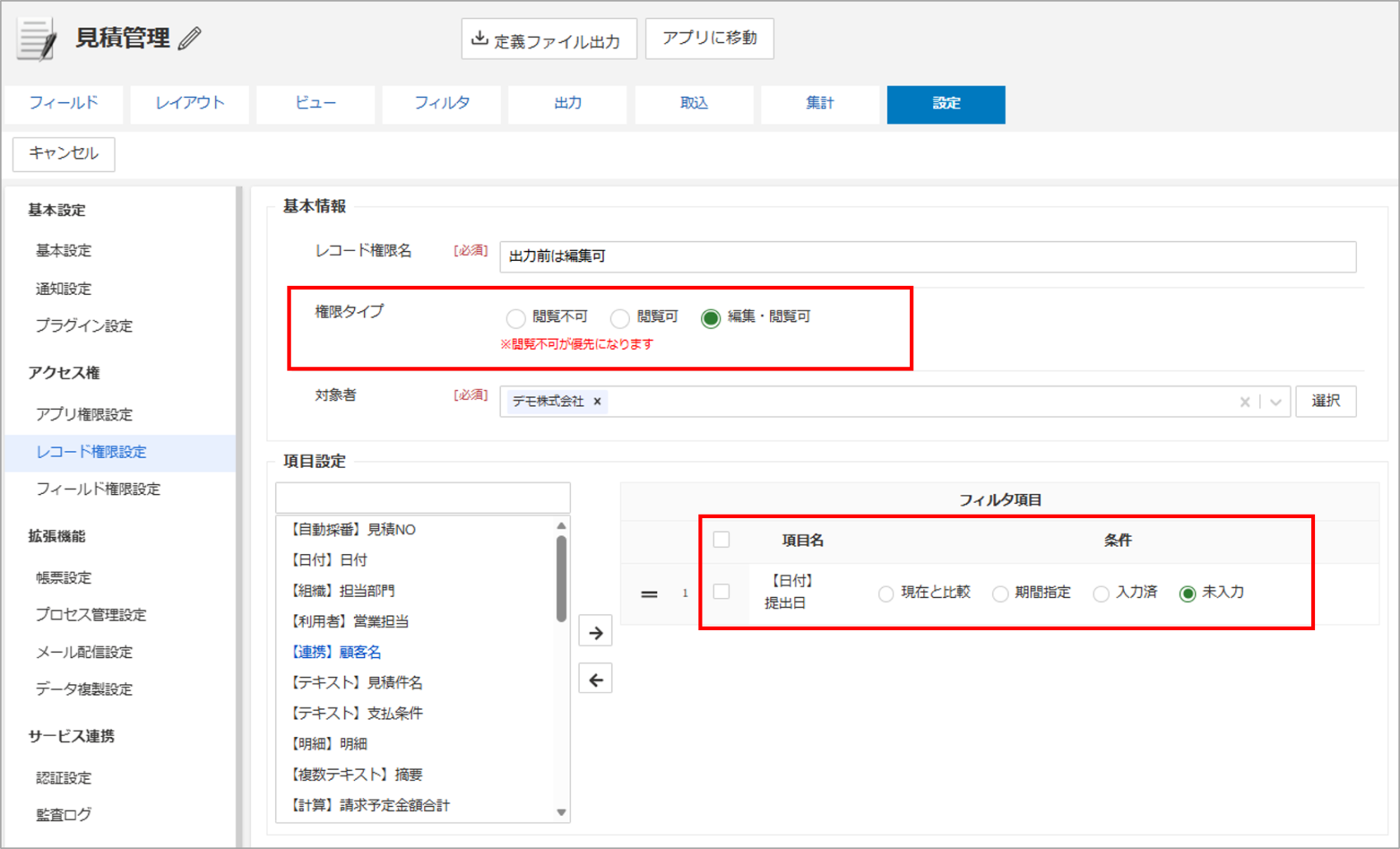This screenshot has height=849, width=1400.
Task: Open 通知設定 in the sidebar
Action: pos(63,289)
